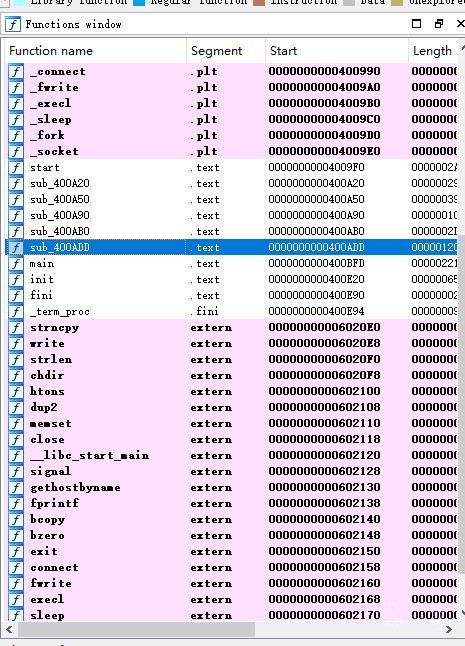Click function icon beside _fork
Image resolution: width=465 pixels, height=646 pixels.
click(16, 136)
